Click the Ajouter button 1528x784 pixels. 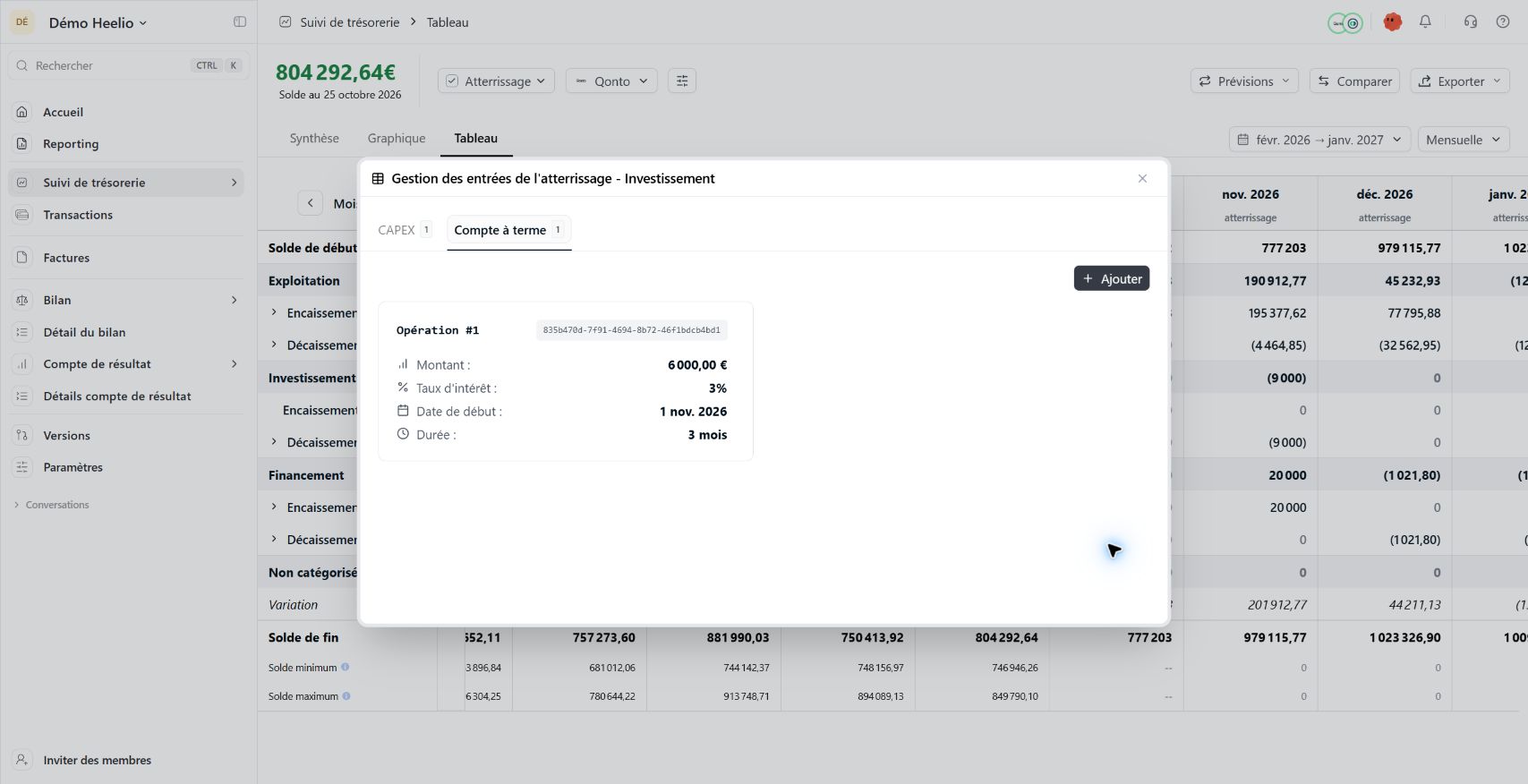(x=1112, y=278)
